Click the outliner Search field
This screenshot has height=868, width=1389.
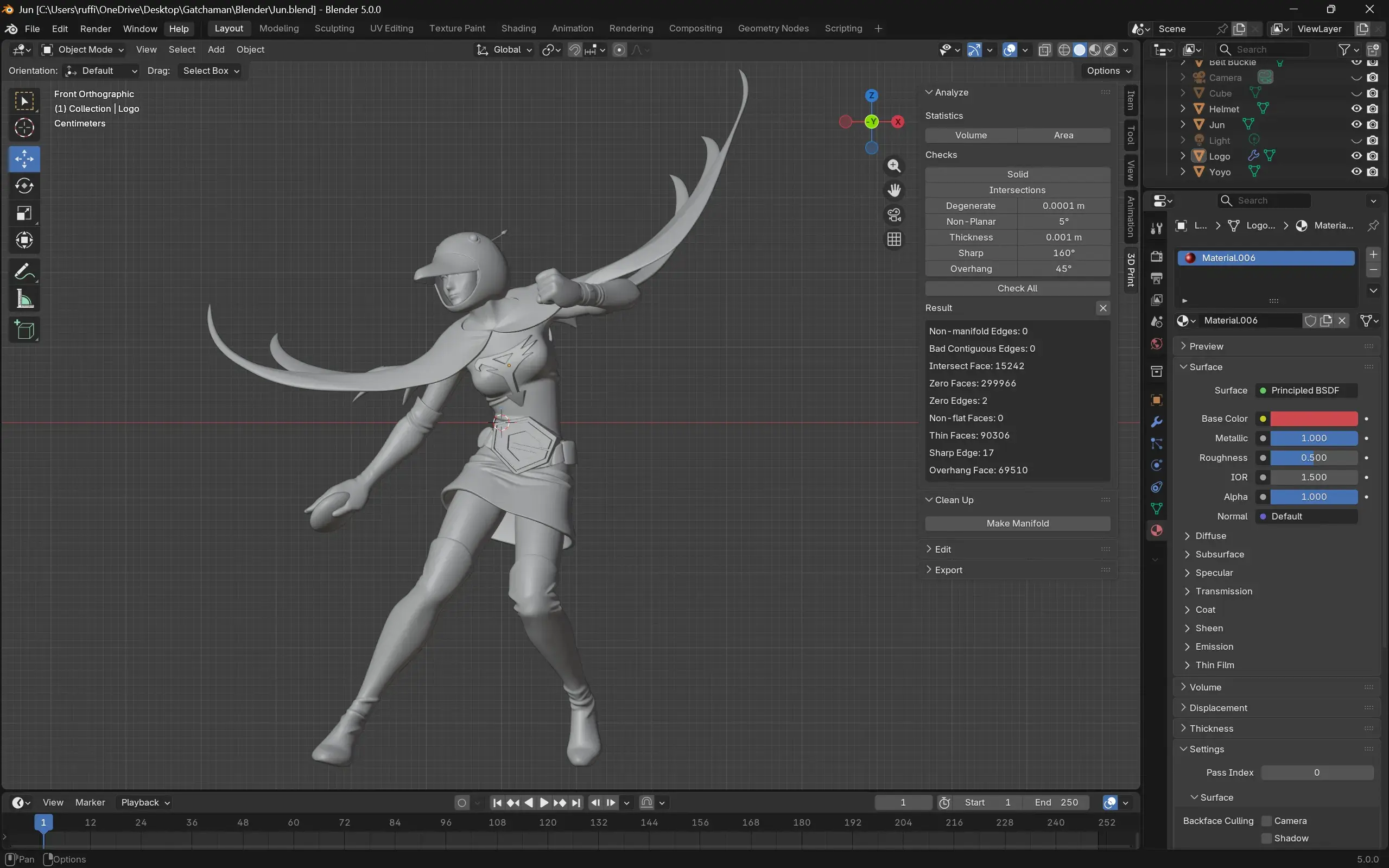pos(1263,50)
